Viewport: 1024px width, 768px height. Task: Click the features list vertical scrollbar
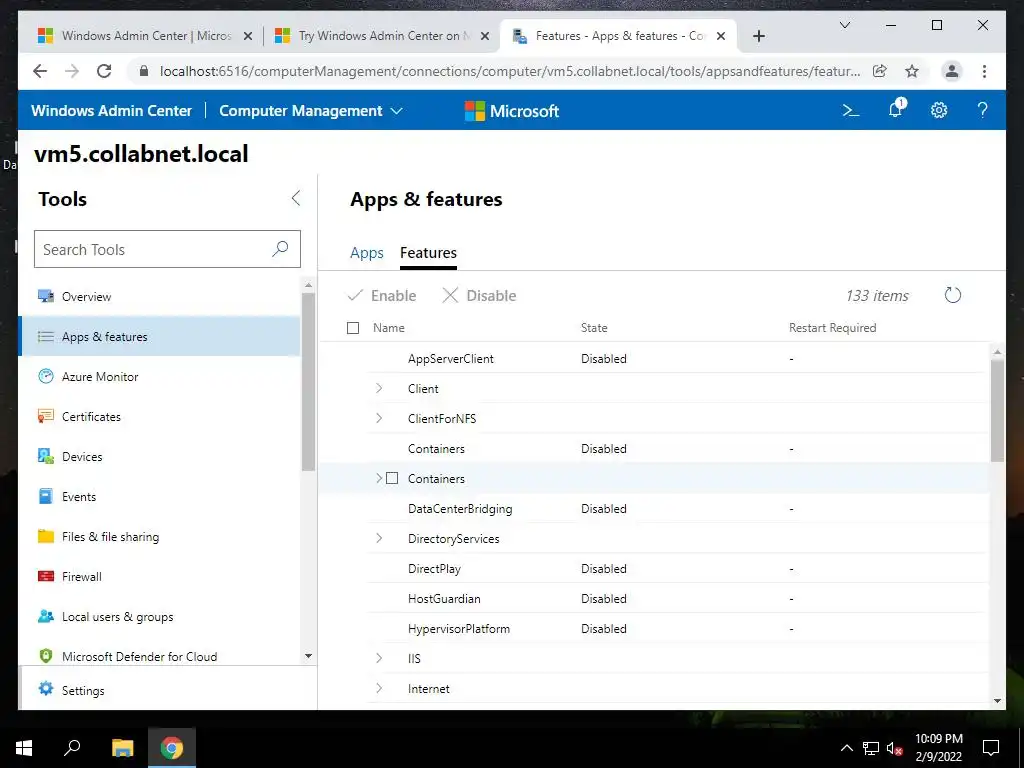pyautogui.click(x=997, y=410)
